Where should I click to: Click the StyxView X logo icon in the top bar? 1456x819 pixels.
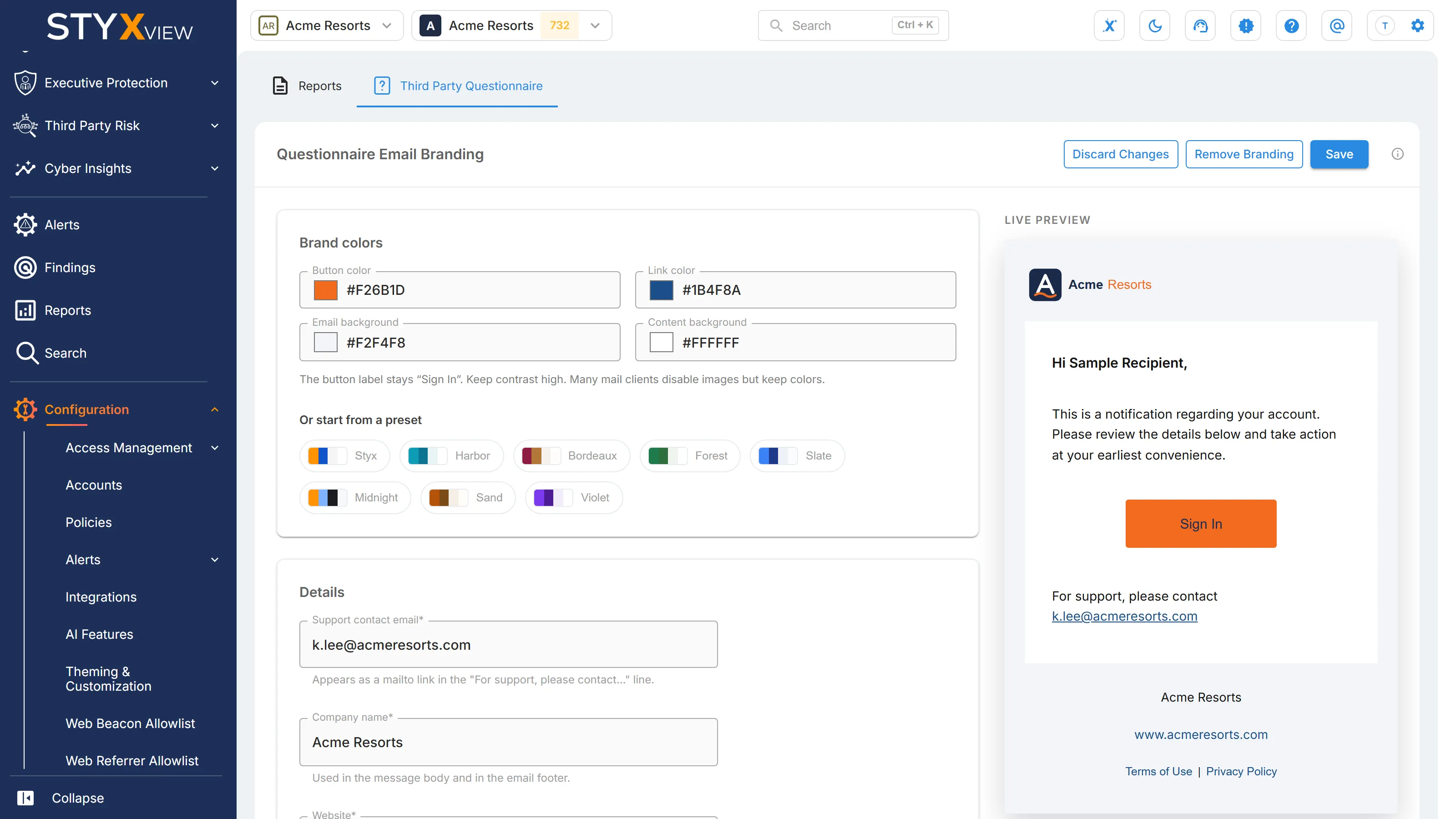coord(1109,25)
